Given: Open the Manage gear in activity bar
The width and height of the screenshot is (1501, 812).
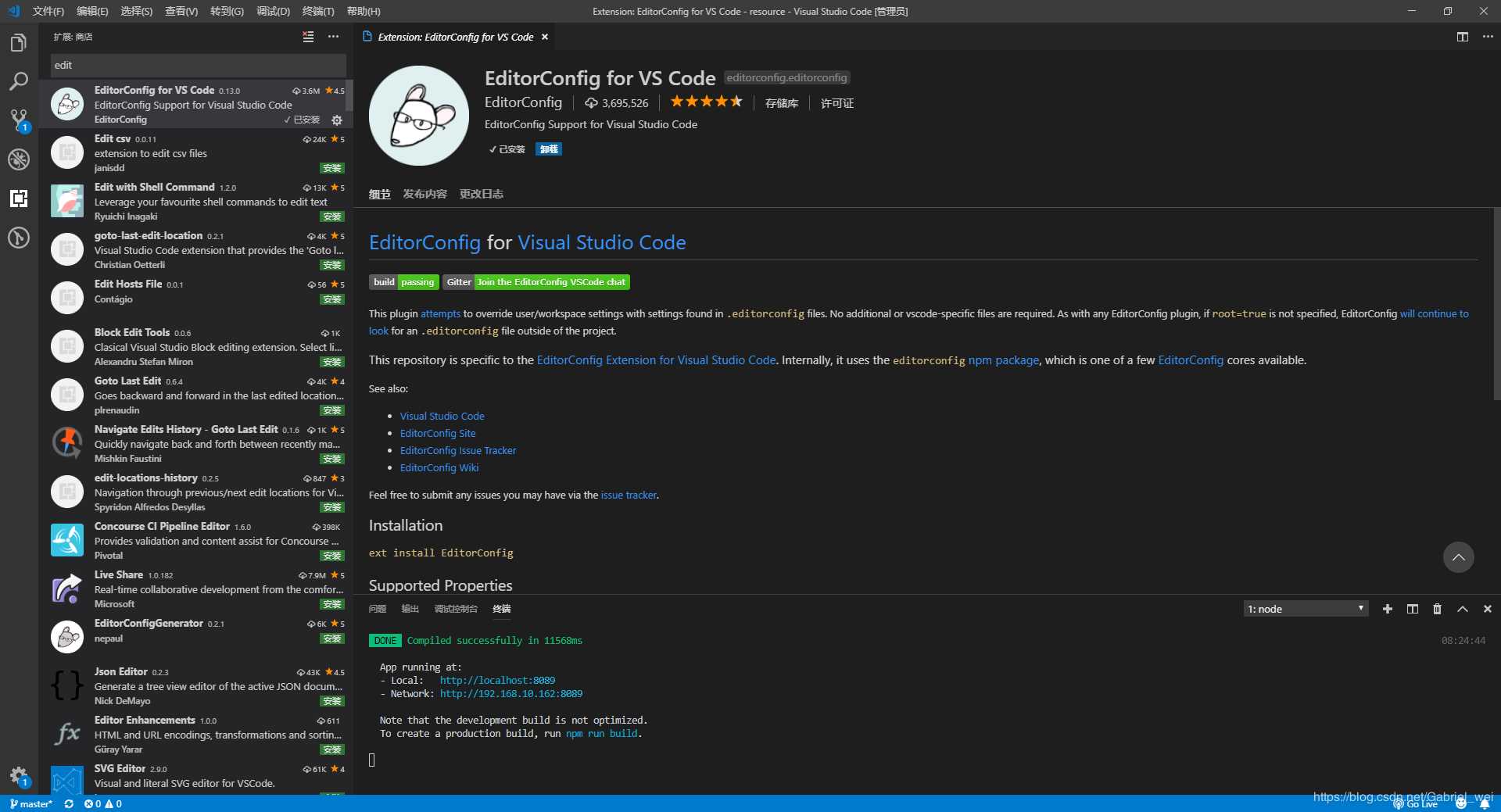Looking at the screenshot, I should coord(19,776).
